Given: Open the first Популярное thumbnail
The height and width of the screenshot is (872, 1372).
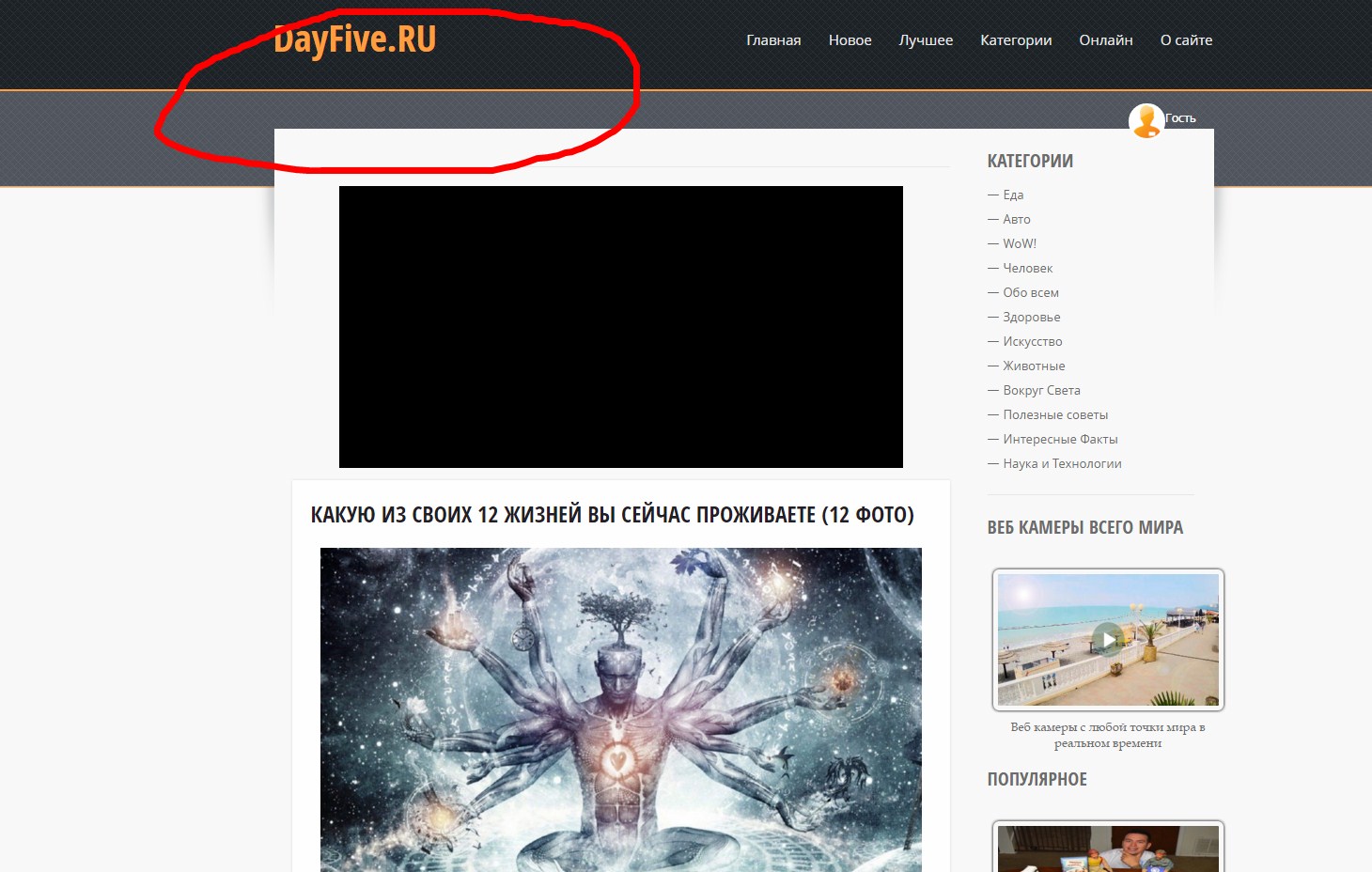Looking at the screenshot, I should coord(1109,847).
